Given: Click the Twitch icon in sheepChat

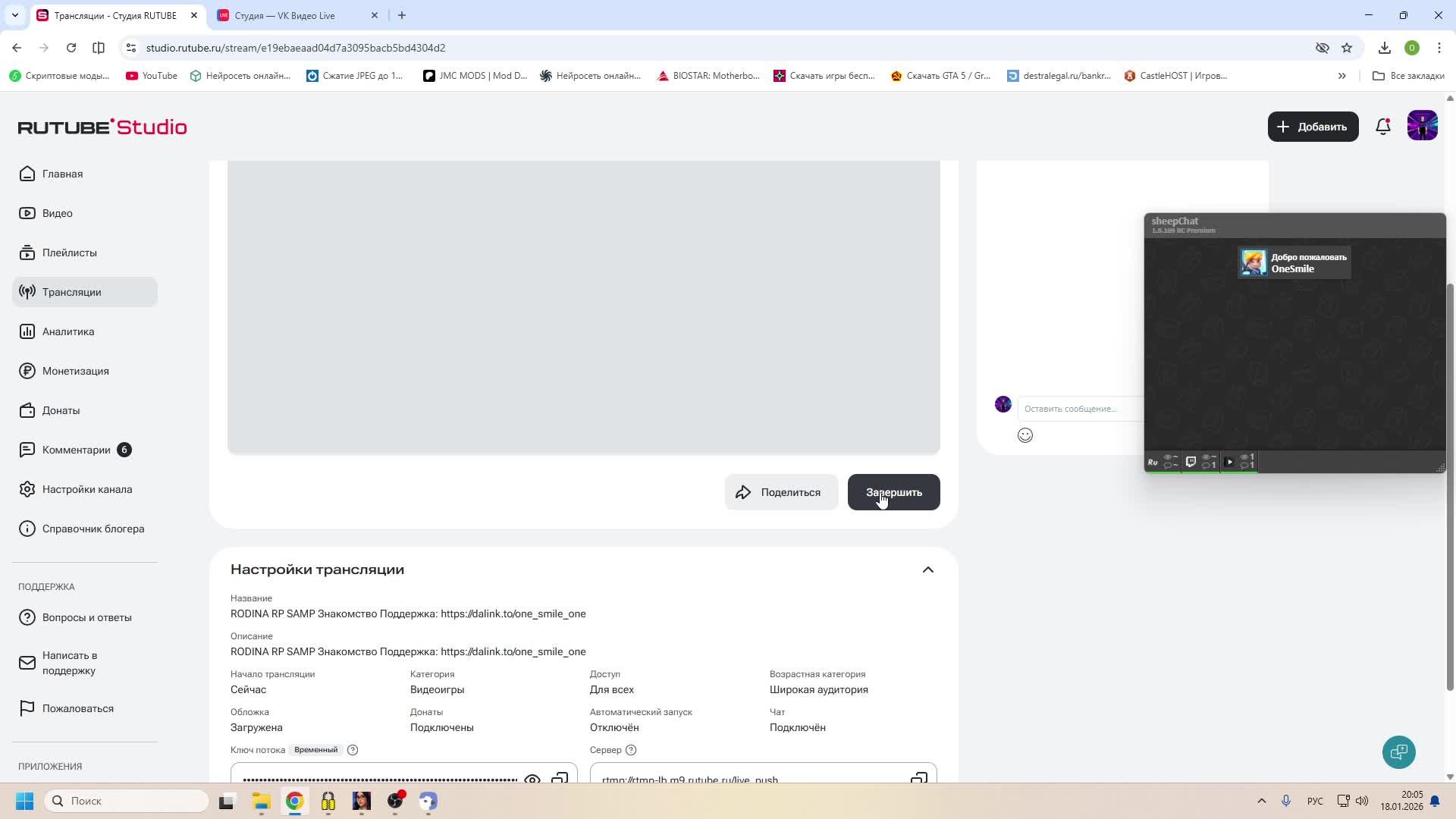Looking at the screenshot, I should [x=1191, y=462].
